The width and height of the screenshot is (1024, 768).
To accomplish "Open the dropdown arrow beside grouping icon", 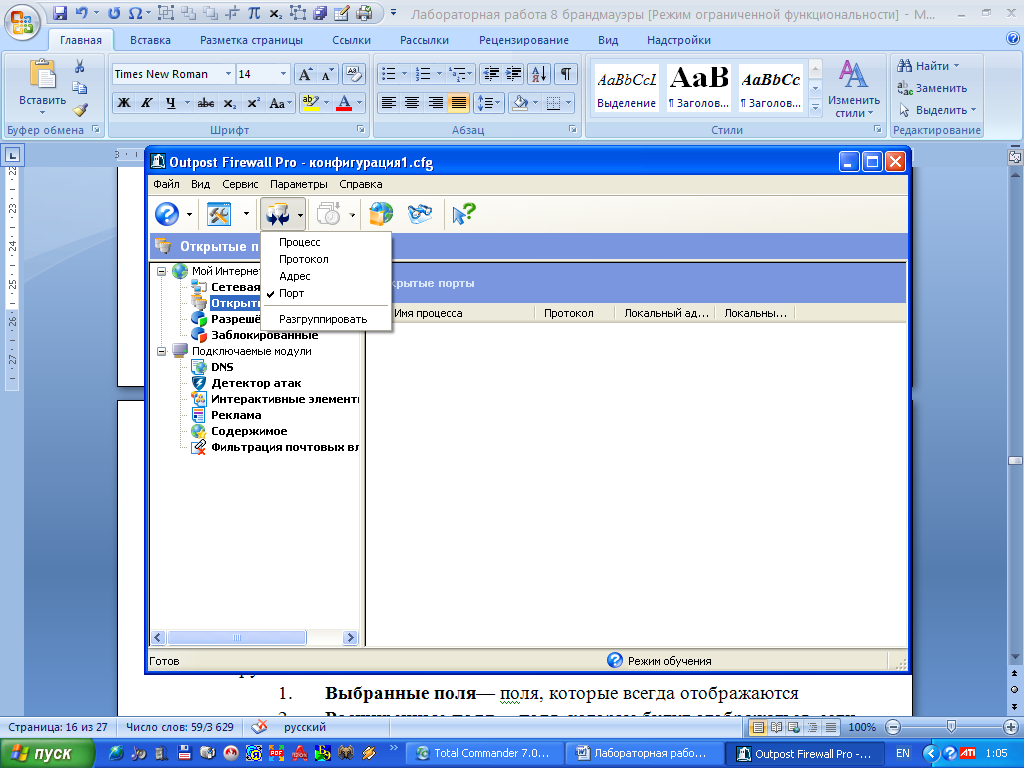I will 300,214.
